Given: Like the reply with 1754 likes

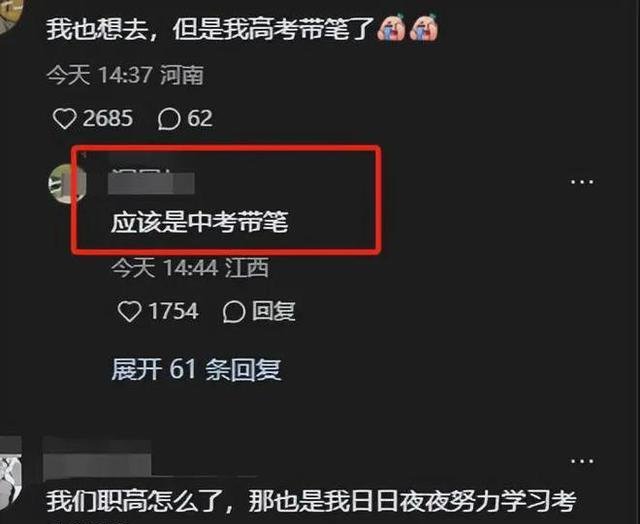Looking at the screenshot, I should [129, 312].
